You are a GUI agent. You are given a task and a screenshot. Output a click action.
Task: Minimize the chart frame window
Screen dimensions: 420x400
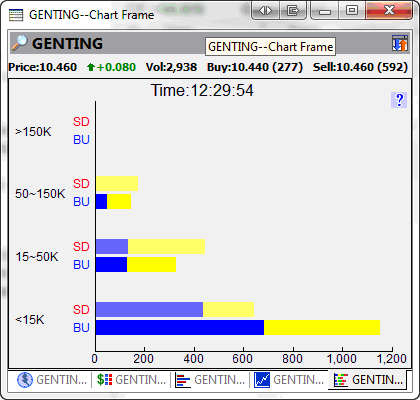[x=325, y=11]
